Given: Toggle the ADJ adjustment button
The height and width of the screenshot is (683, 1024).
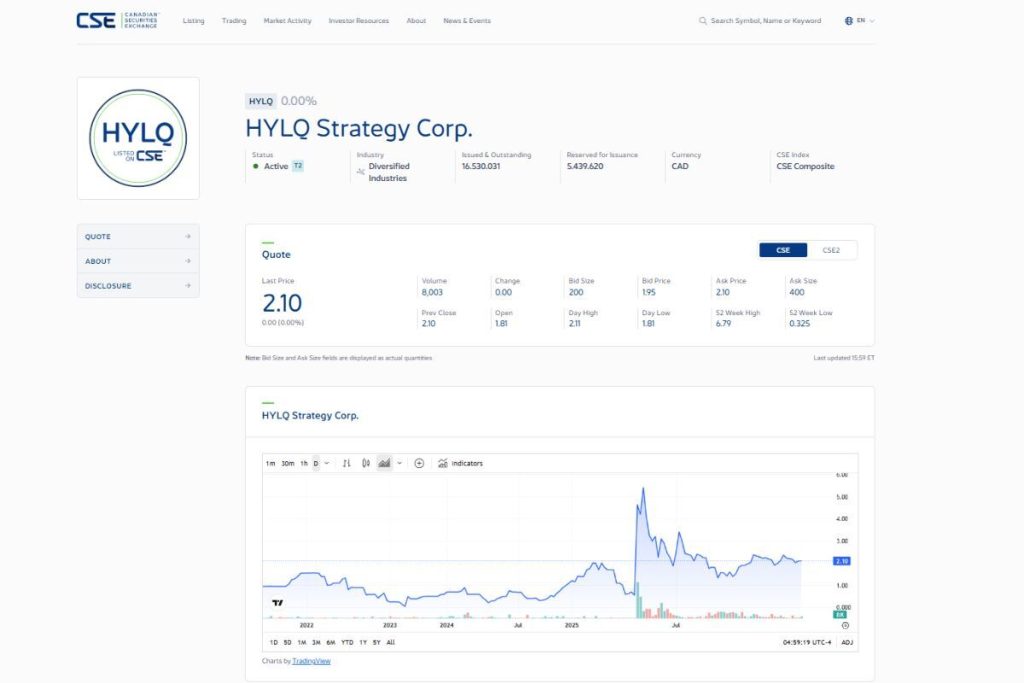Looking at the screenshot, I should point(847,643).
